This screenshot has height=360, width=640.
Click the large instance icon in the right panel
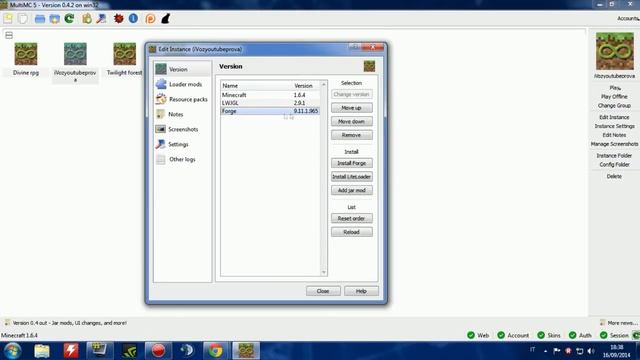[x=615, y=51]
